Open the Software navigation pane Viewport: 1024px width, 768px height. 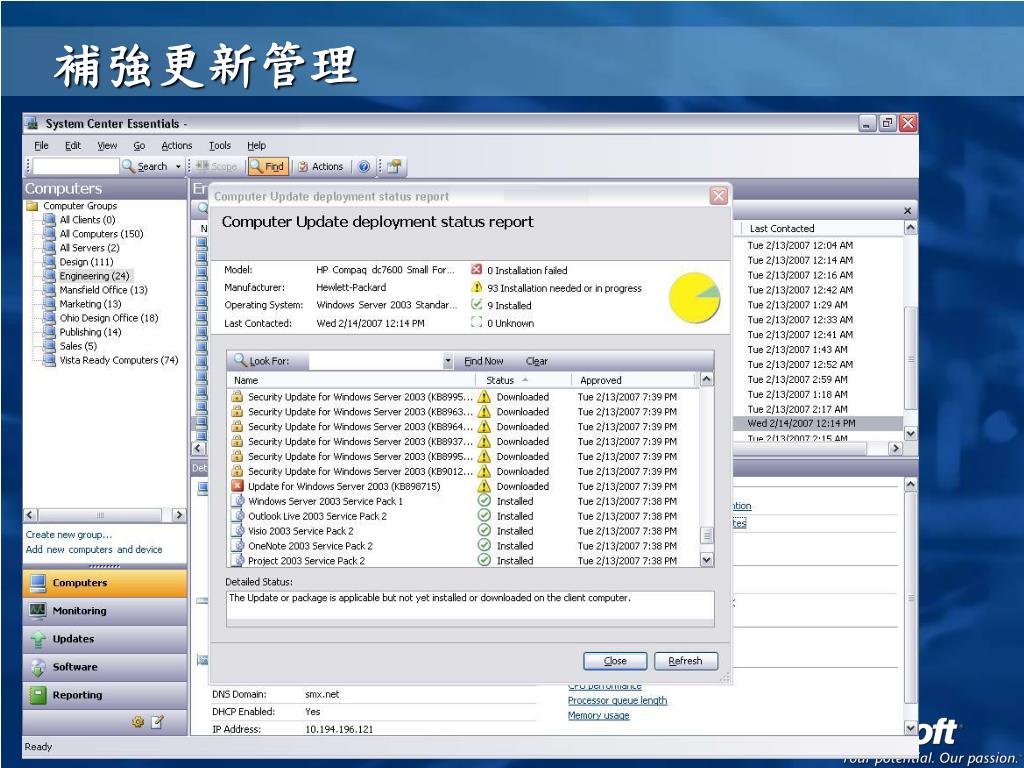tap(105, 667)
